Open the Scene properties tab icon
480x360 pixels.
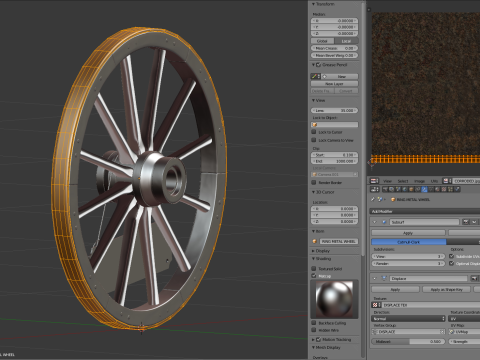398,189
